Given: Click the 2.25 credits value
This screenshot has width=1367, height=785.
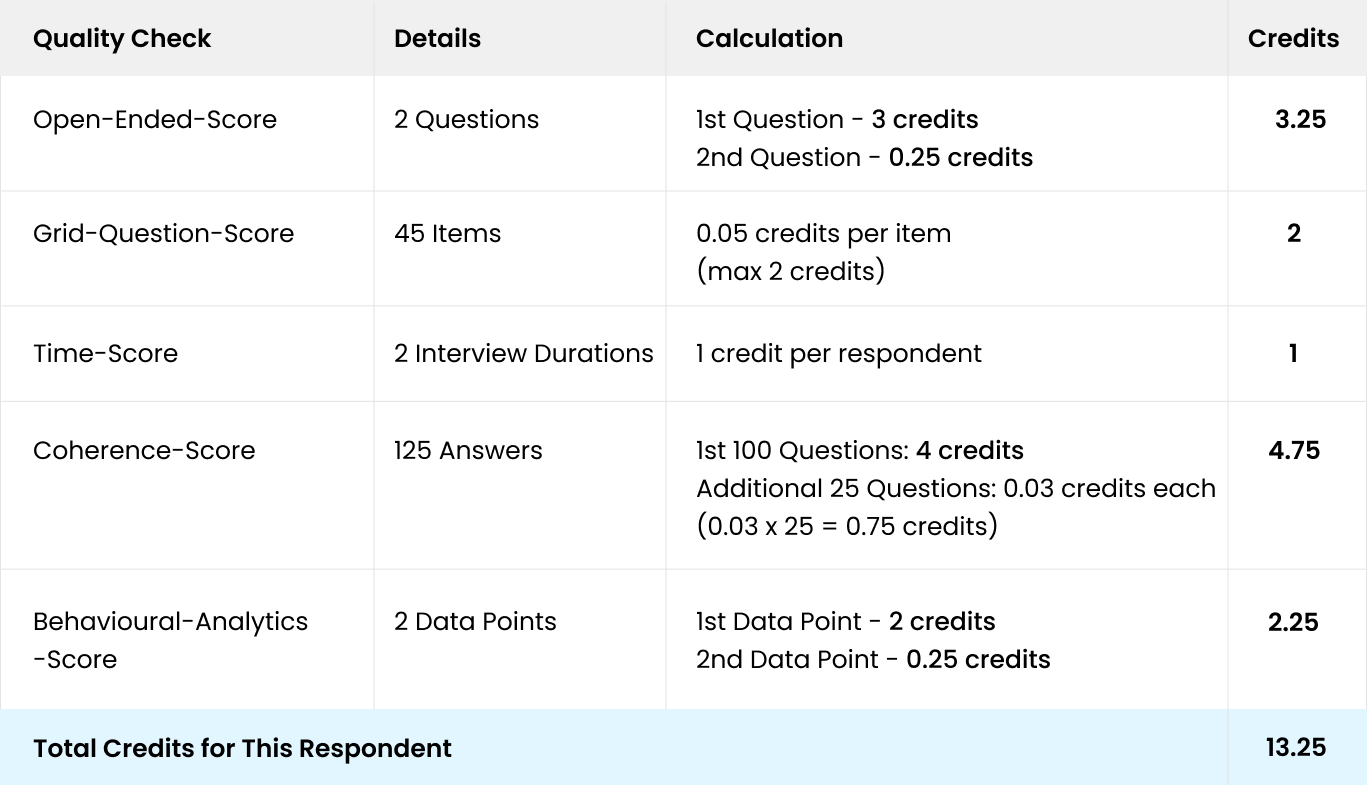Looking at the screenshot, I should (1293, 622).
